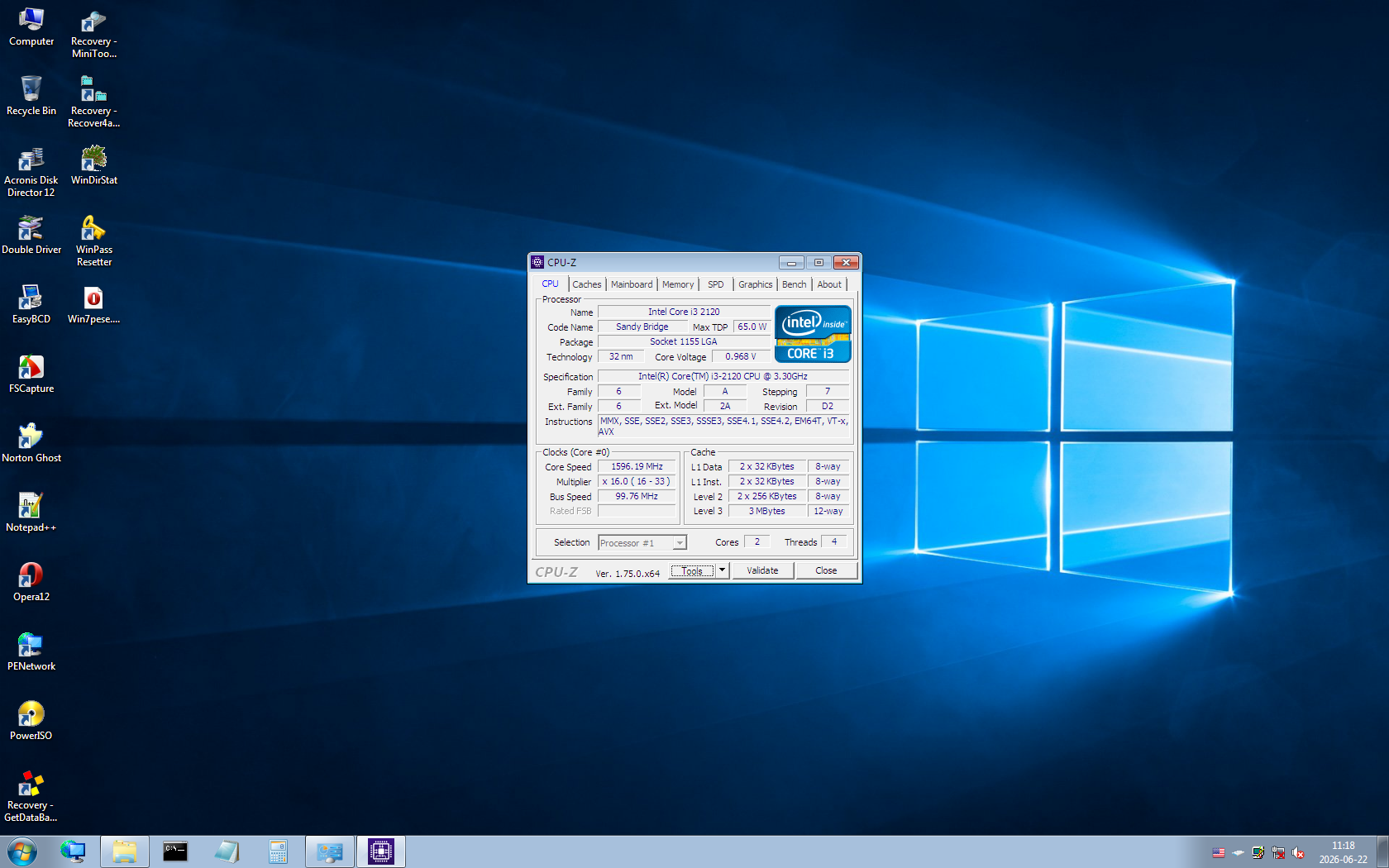Click the WinPass Resetter icon

point(93,241)
